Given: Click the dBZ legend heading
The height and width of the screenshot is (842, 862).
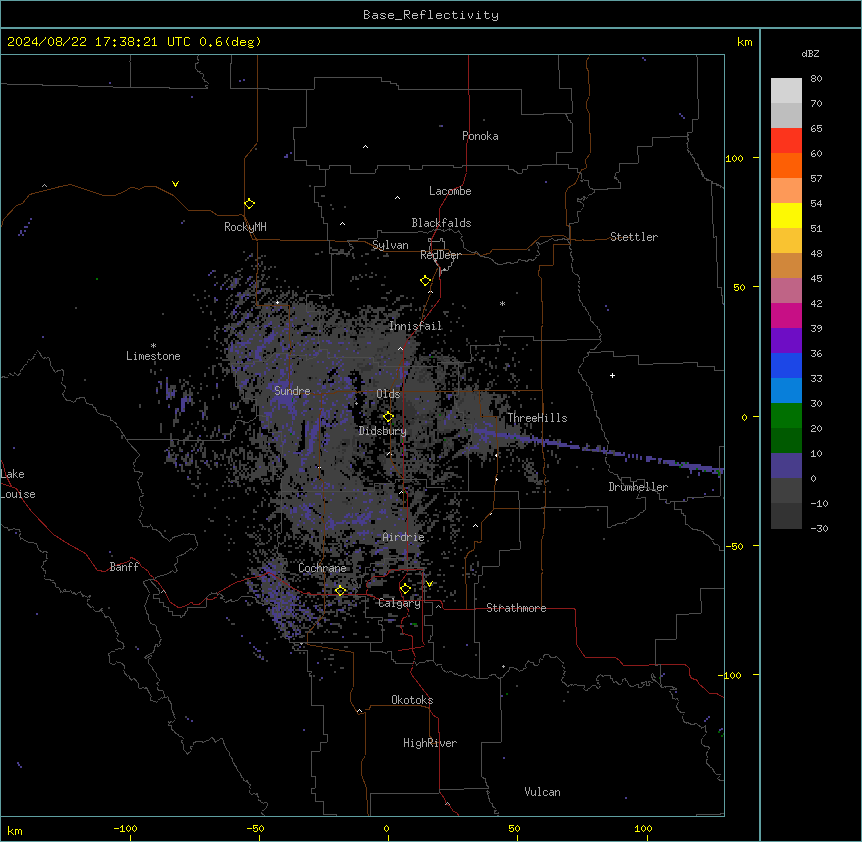Looking at the screenshot, I should click(x=810, y=53).
